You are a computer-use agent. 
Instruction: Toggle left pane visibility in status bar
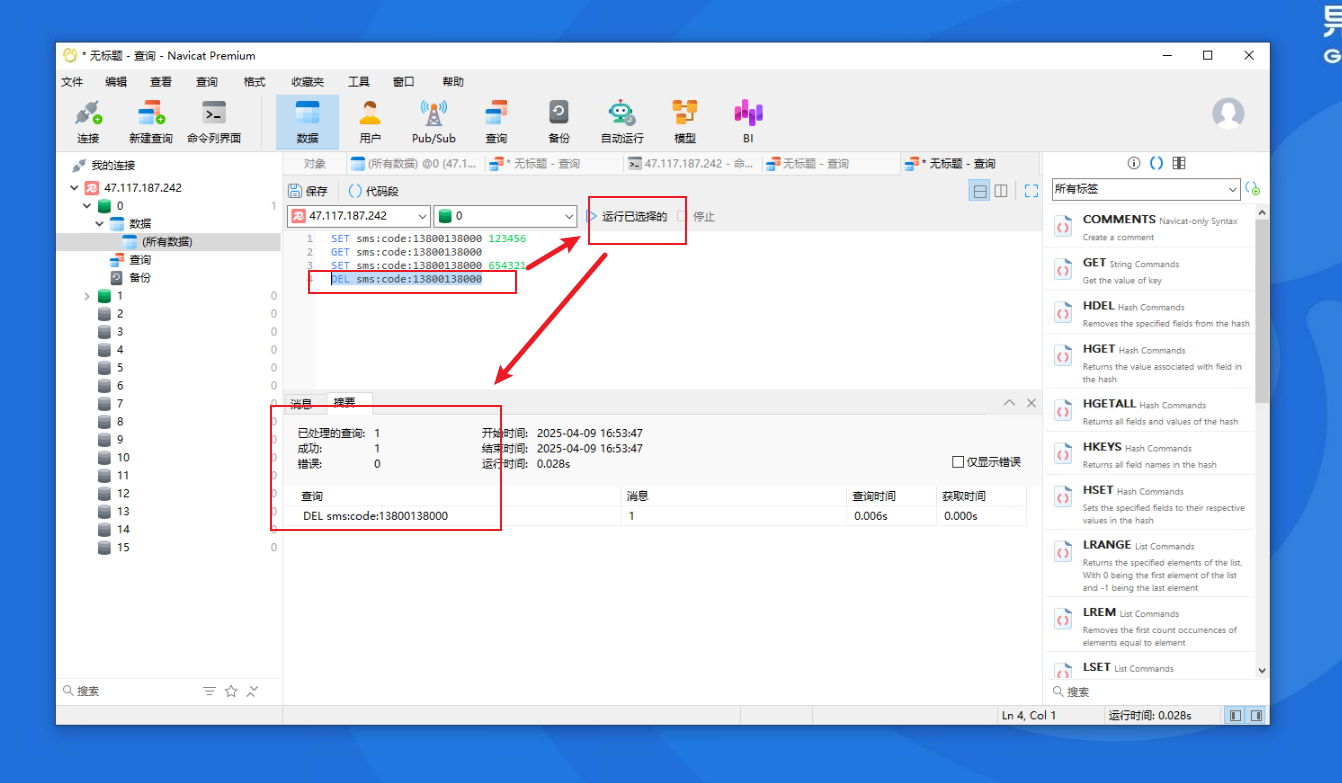(1236, 715)
